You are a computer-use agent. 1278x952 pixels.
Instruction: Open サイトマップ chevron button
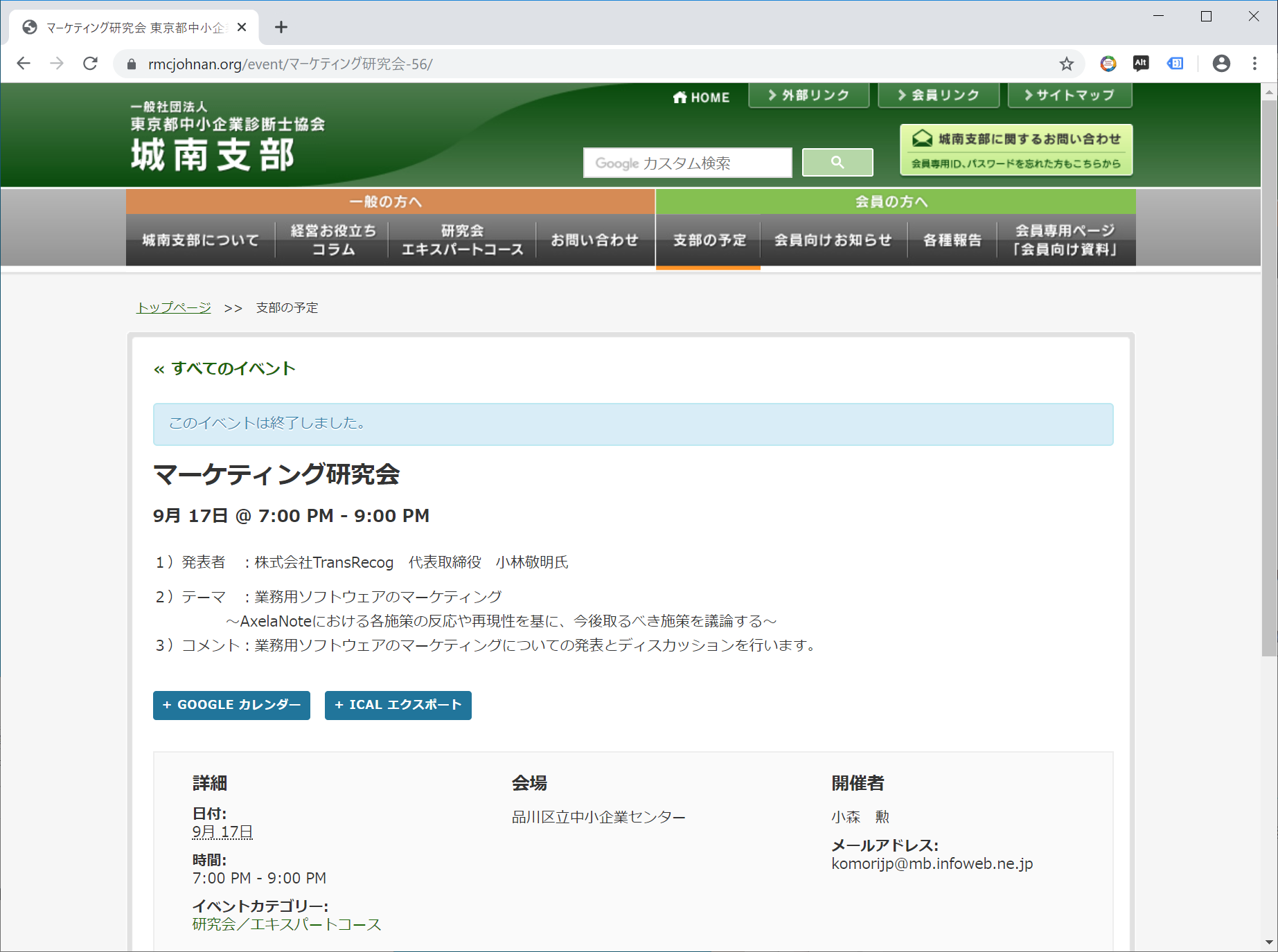click(1069, 96)
